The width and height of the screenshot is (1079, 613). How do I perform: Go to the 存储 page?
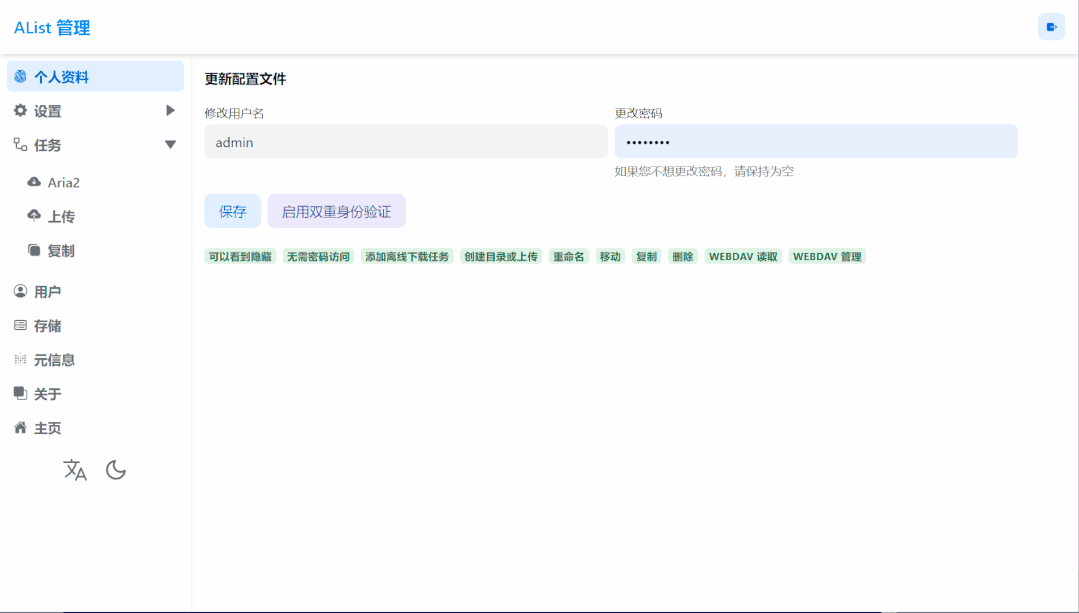[x=95, y=325]
